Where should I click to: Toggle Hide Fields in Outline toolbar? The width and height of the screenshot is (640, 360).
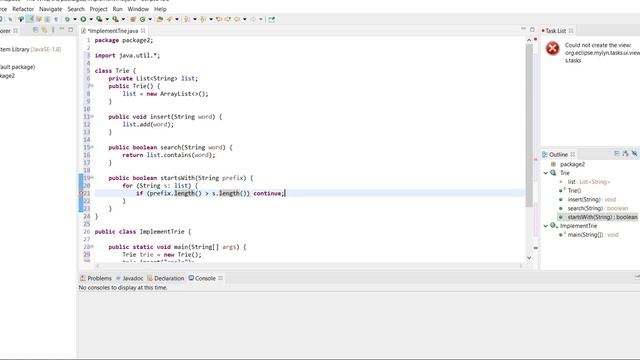coord(634,153)
